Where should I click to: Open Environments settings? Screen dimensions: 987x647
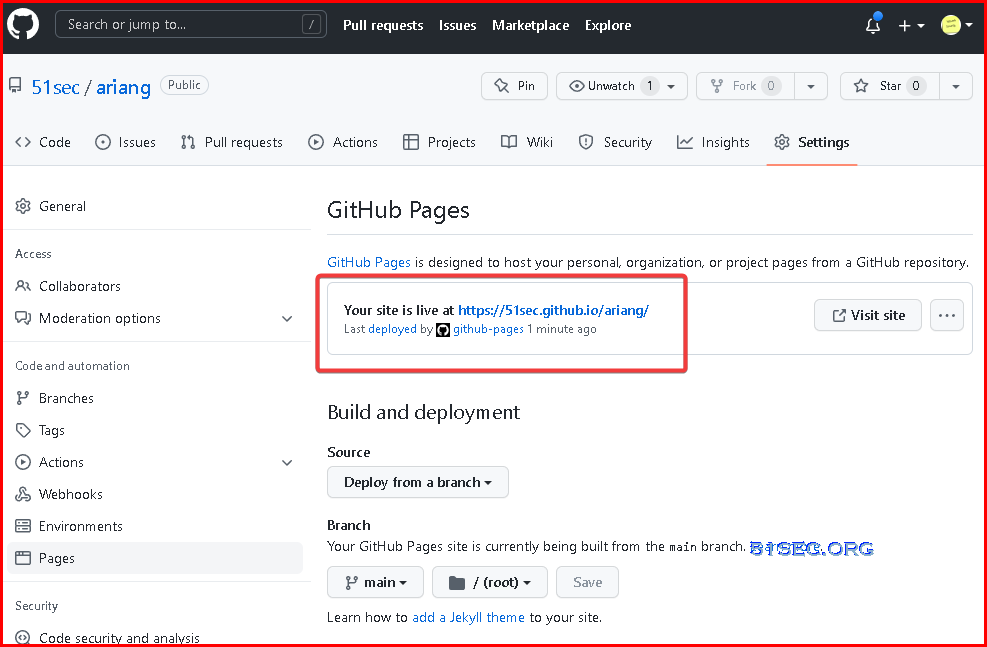tap(155, 527)
